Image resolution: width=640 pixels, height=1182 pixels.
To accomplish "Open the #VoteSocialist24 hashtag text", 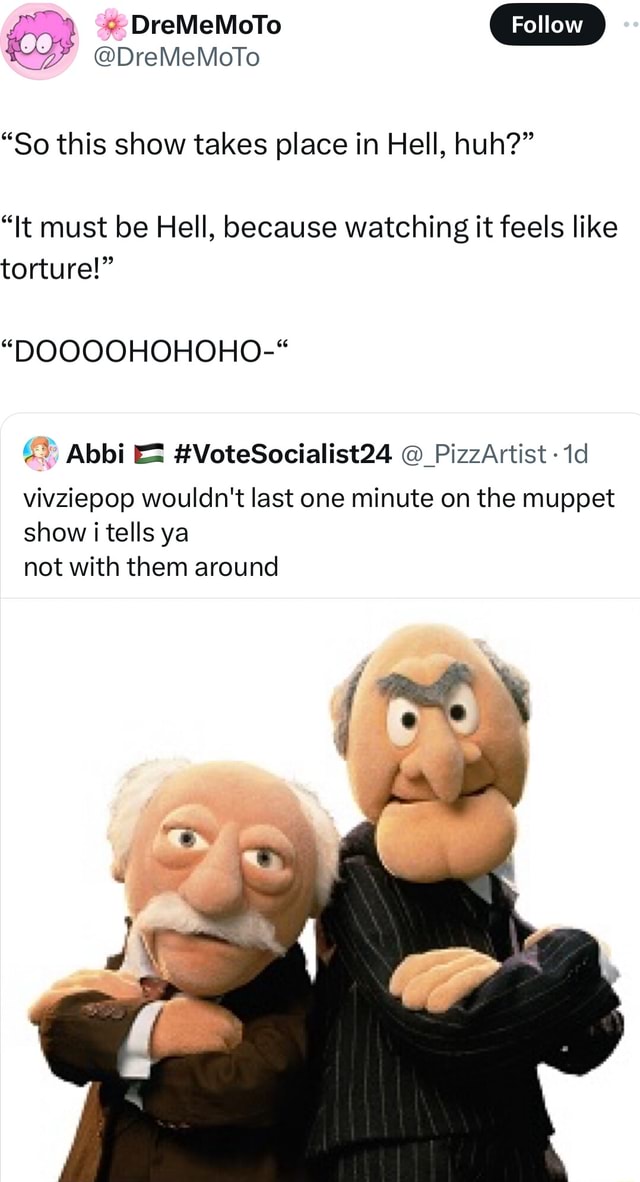I will click(283, 453).
